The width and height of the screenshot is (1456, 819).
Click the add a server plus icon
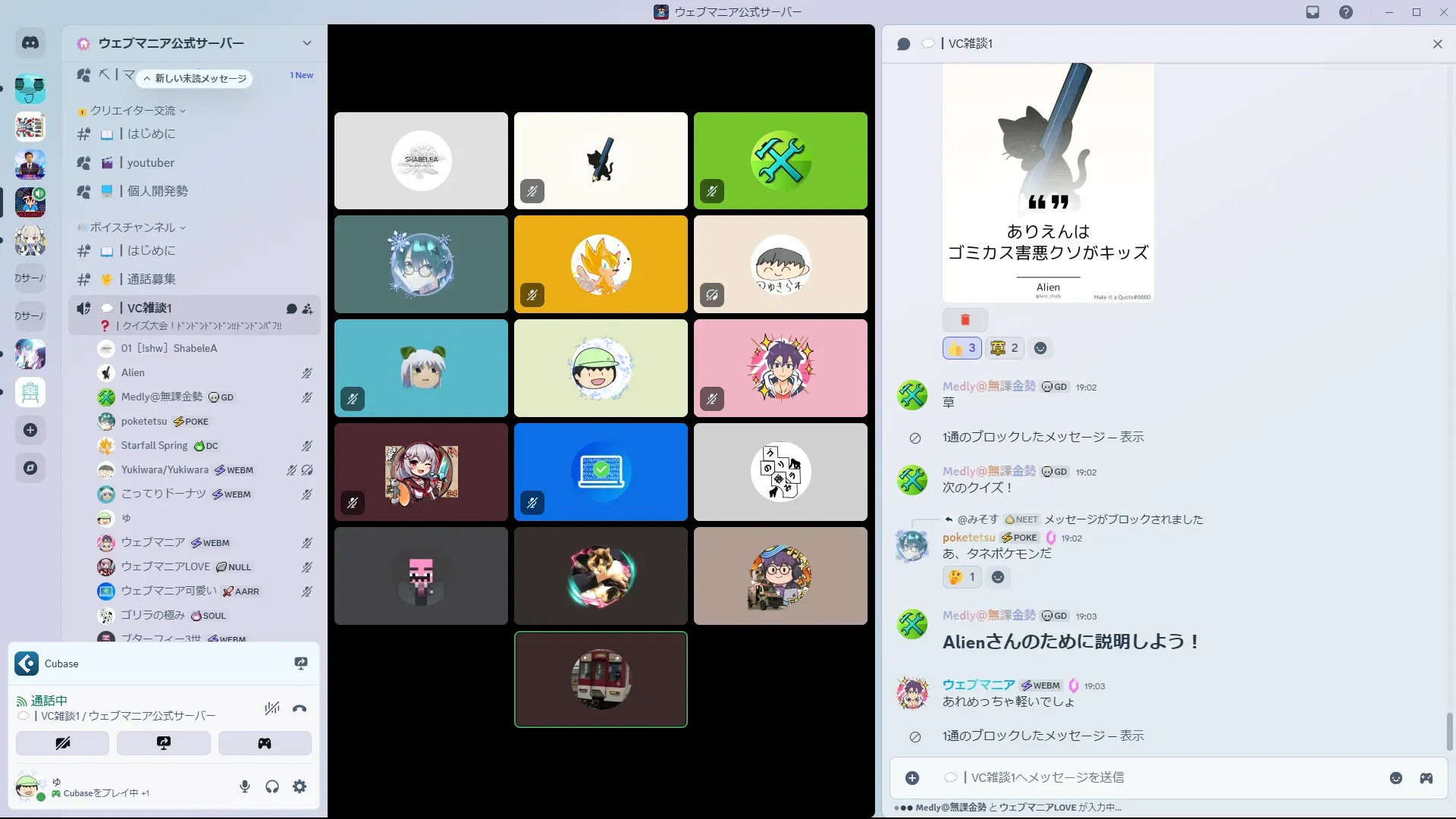point(30,430)
